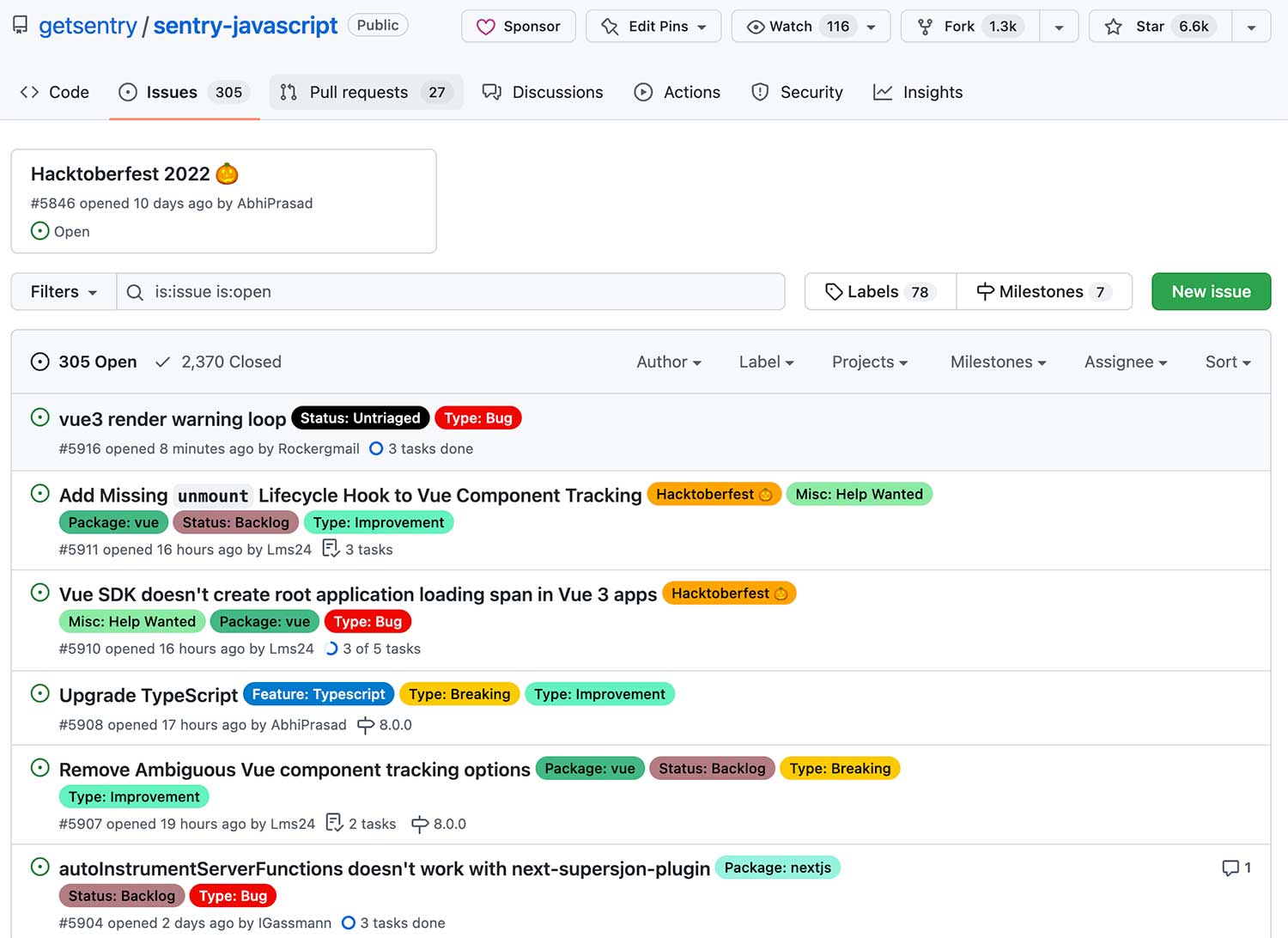The image size is (1288, 938).
Task: Open the Upgrade TypeScript issue
Action: (149, 695)
